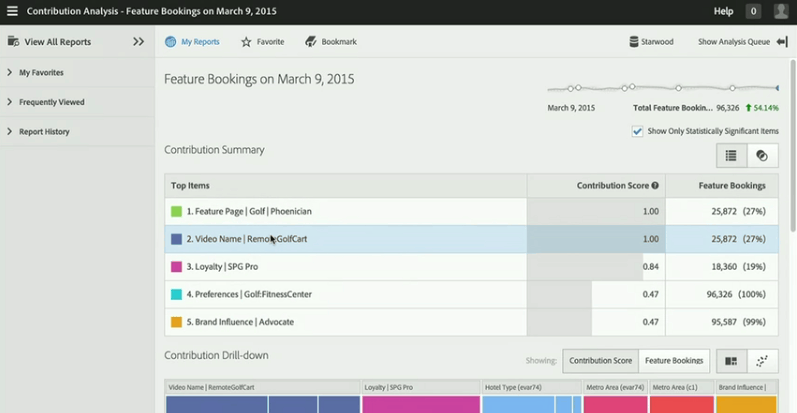
Task: Collapse sidebar with double chevron icon
Action: pos(138,42)
